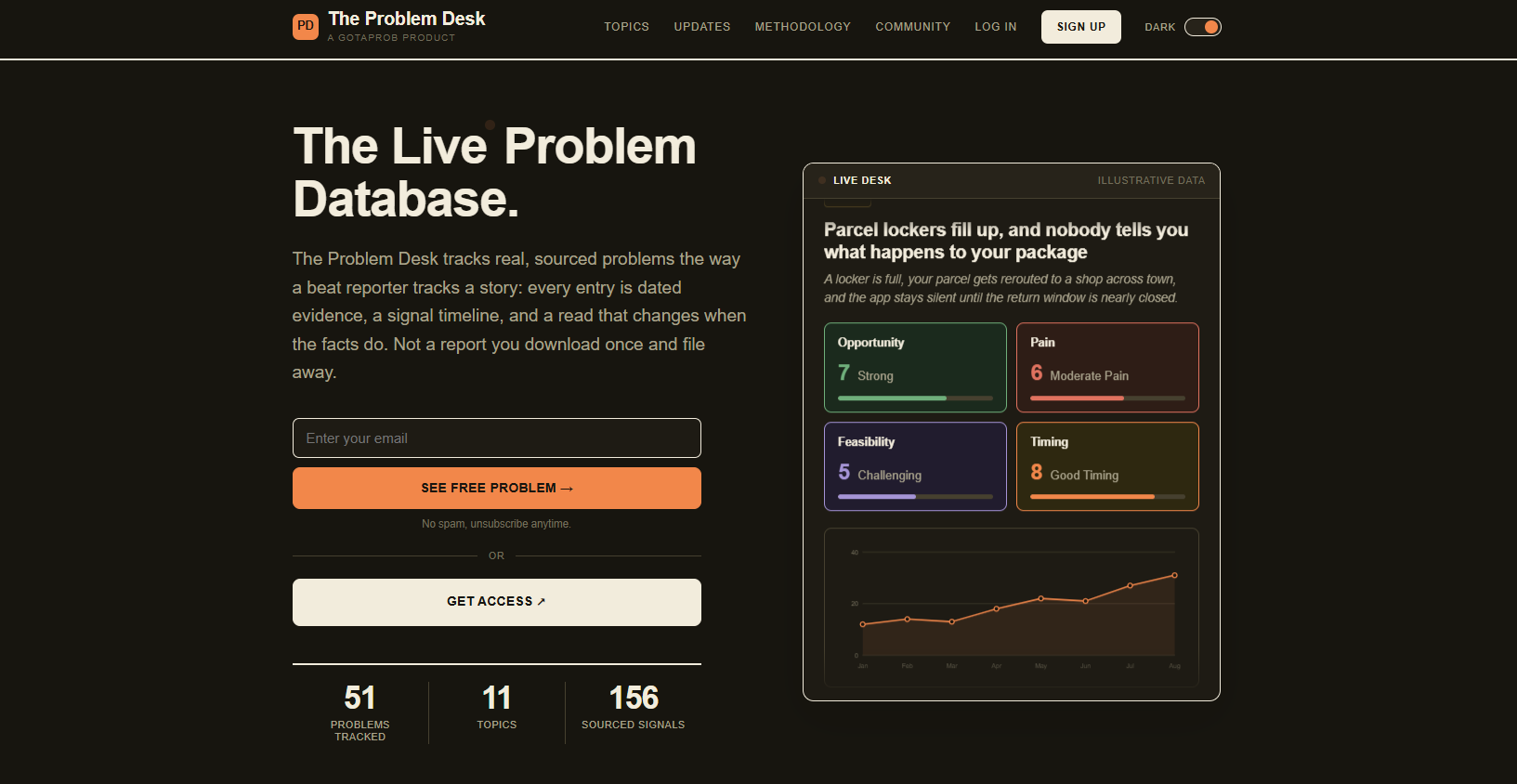The image size is (1517, 784).
Task: Focus the Enter your email field
Action: click(496, 438)
